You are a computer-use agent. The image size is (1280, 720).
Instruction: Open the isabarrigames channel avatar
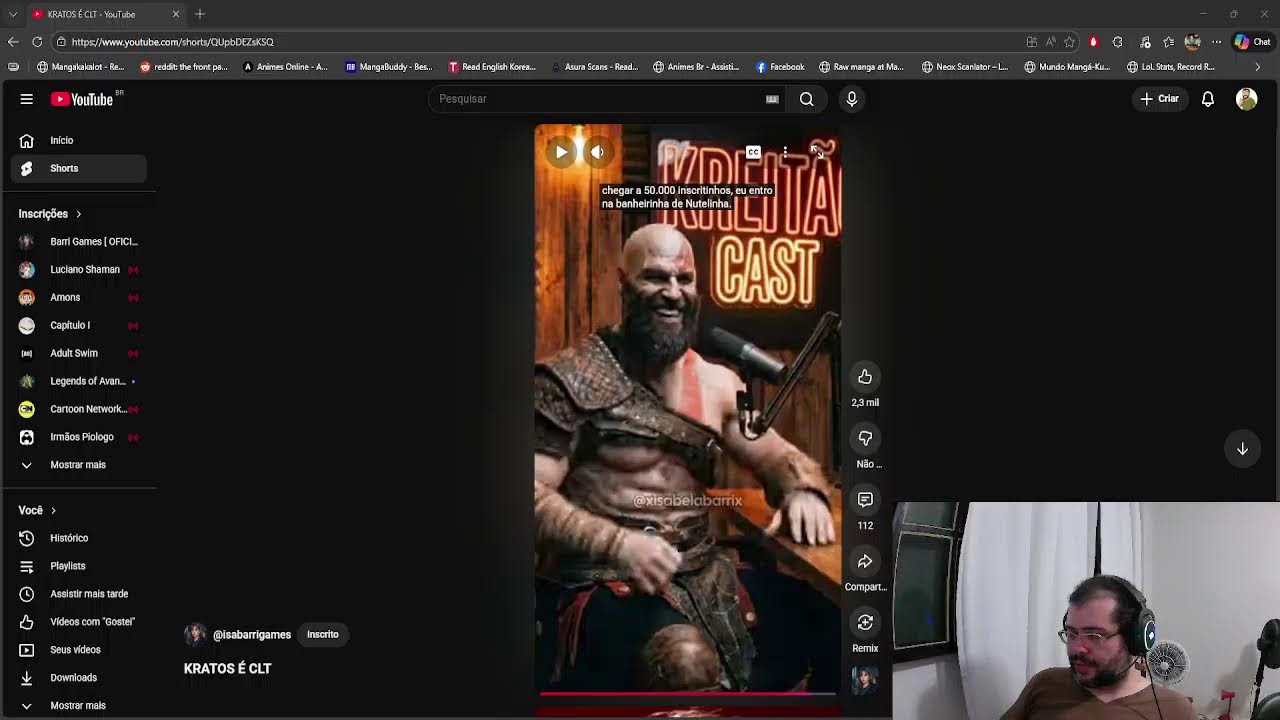coord(195,634)
